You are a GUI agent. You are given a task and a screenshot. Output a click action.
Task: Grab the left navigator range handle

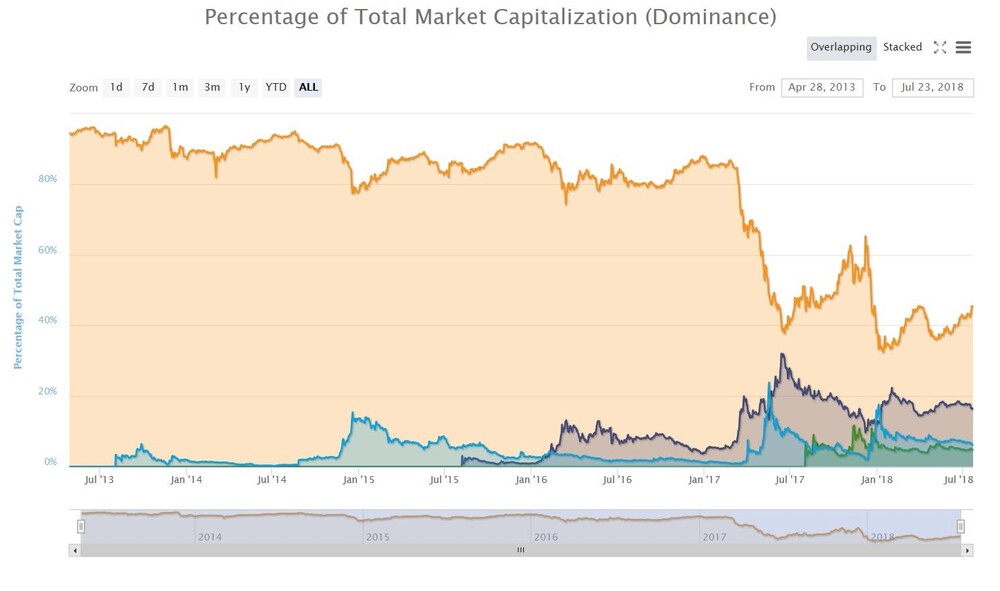[81, 527]
